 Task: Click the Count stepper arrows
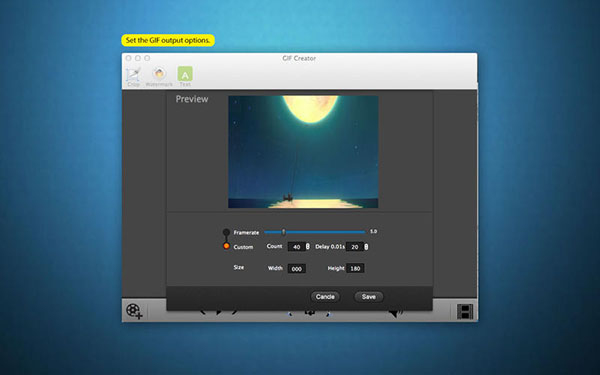tap(308, 247)
